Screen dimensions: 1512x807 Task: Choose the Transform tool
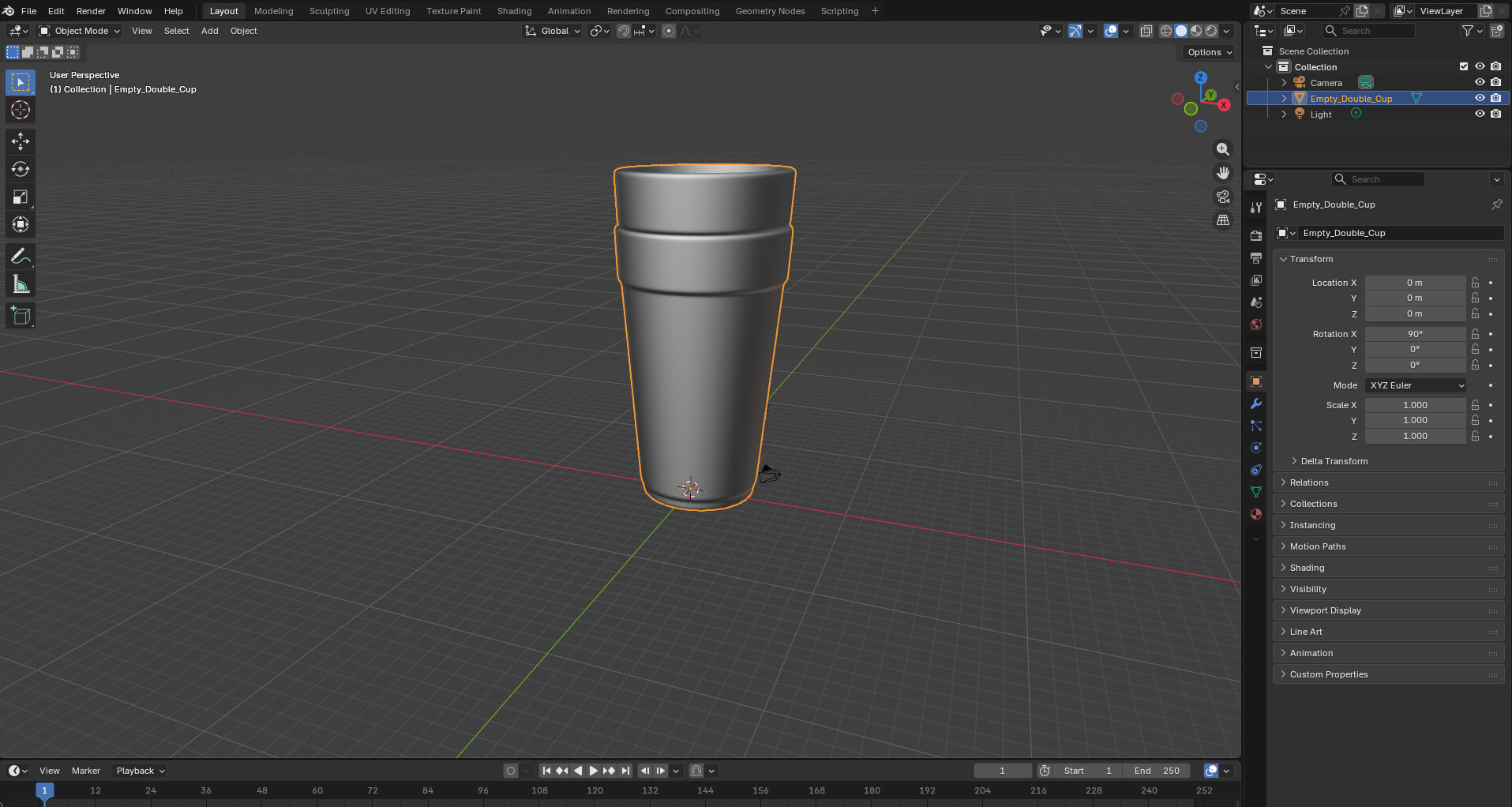21,225
